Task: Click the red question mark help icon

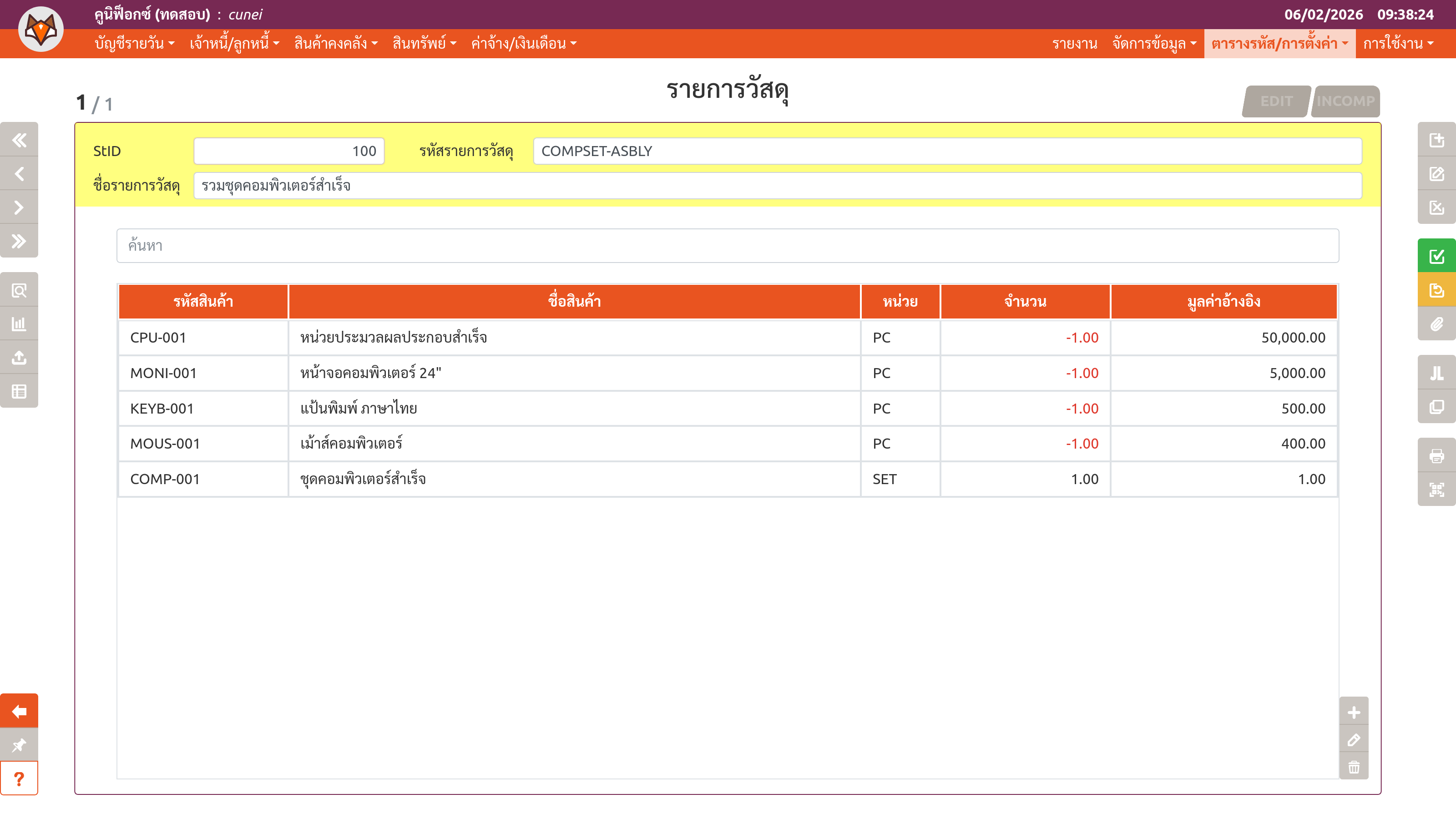Action: tap(19, 779)
